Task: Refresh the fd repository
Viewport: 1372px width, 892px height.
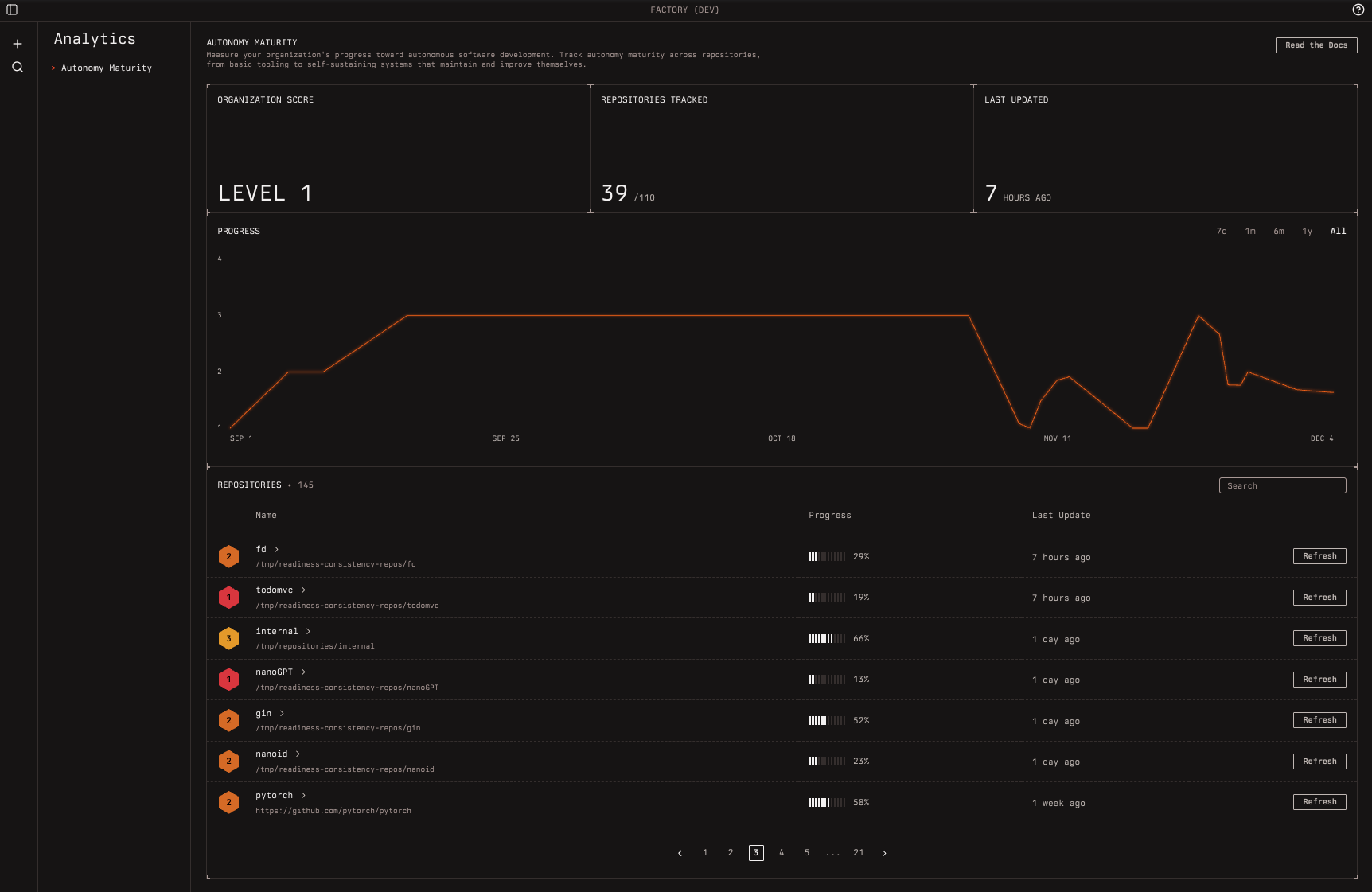Action: [x=1319, y=556]
